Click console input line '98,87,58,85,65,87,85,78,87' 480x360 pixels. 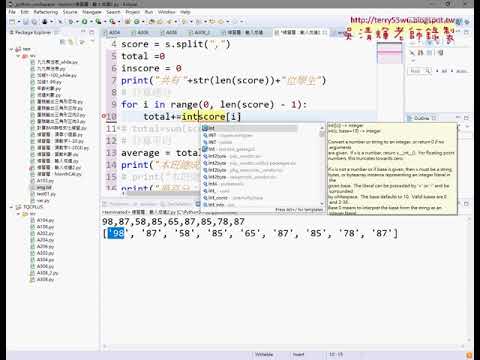click(173, 221)
